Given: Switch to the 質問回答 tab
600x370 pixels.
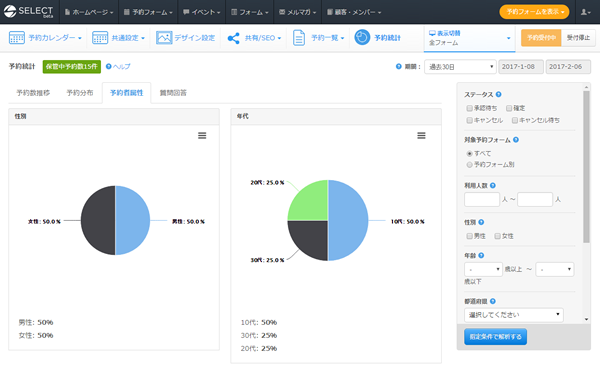Looking at the screenshot, I should [173, 93].
